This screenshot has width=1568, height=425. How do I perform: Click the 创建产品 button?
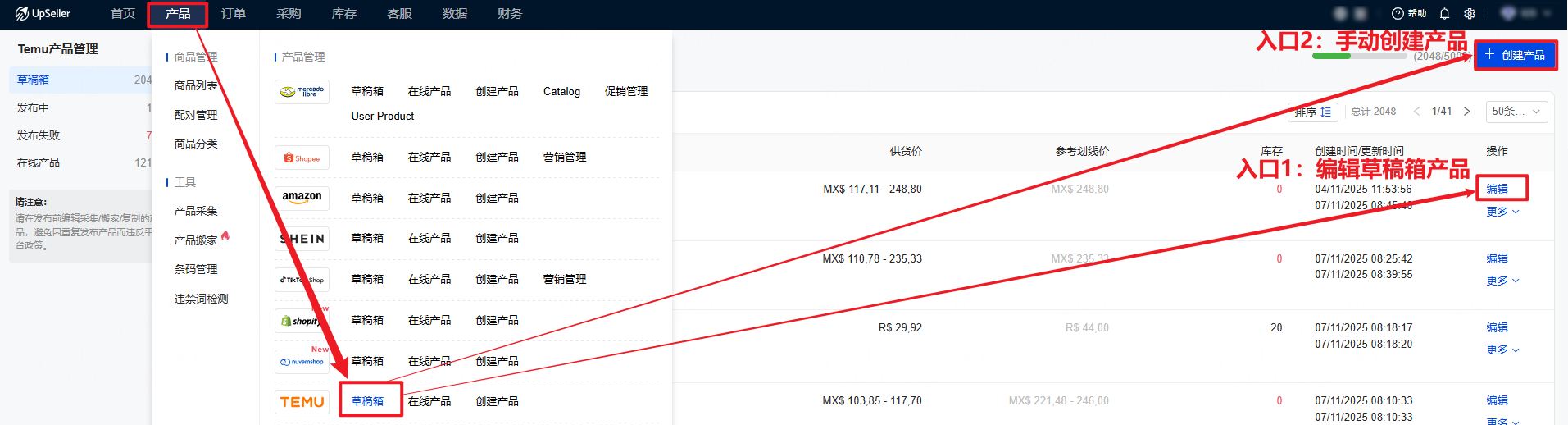click(1515, 55)
